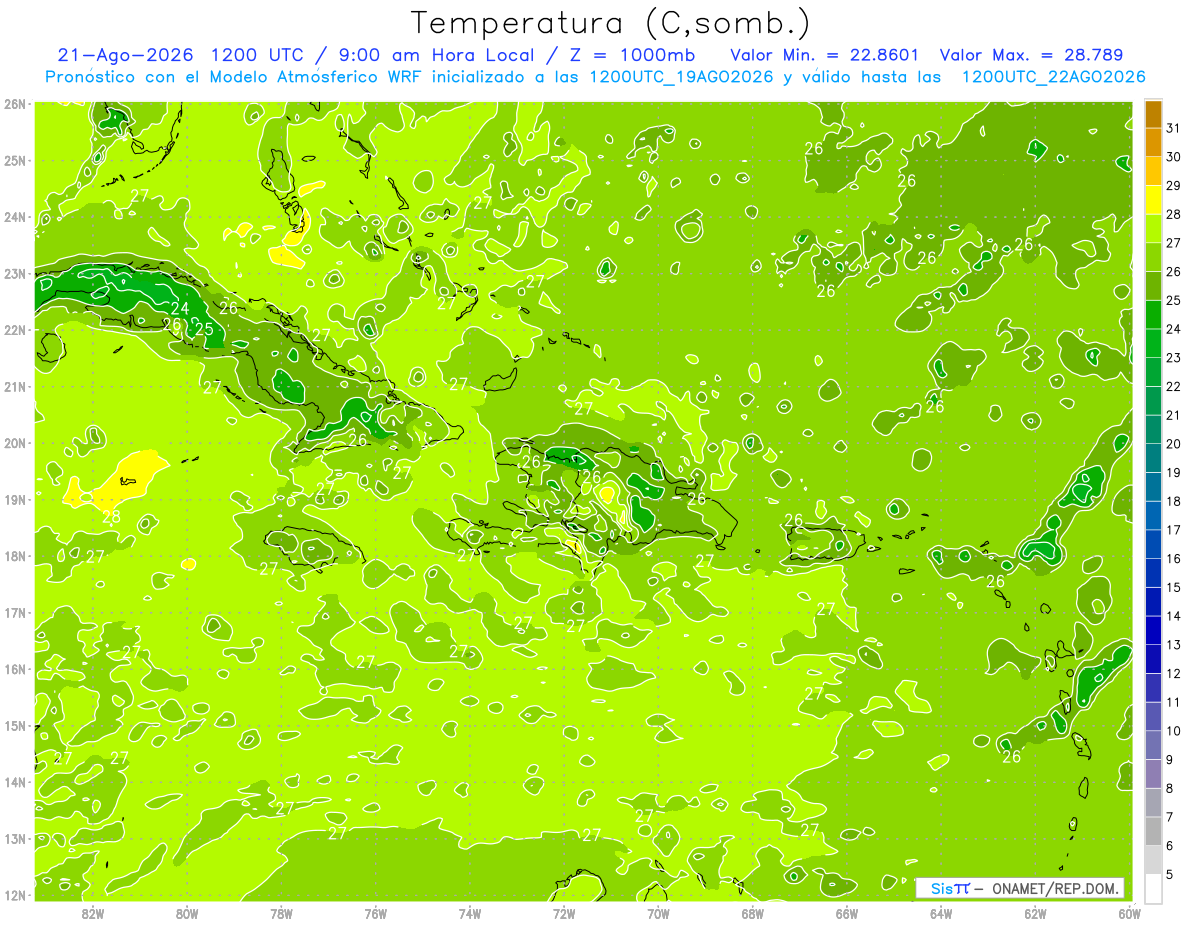Select initialization time "1200UTC_19AGO2026"
The width and height of the screenshot is (1200, 927).
(682, 77)
